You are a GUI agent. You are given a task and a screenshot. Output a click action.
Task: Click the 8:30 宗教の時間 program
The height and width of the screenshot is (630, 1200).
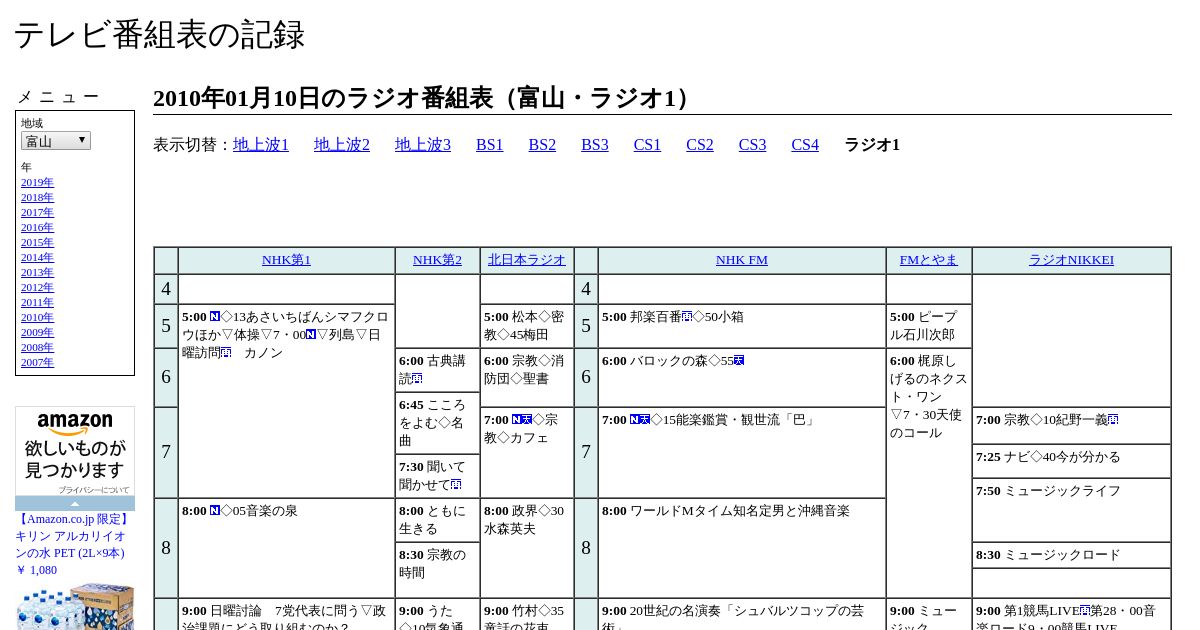coord(437,570)
